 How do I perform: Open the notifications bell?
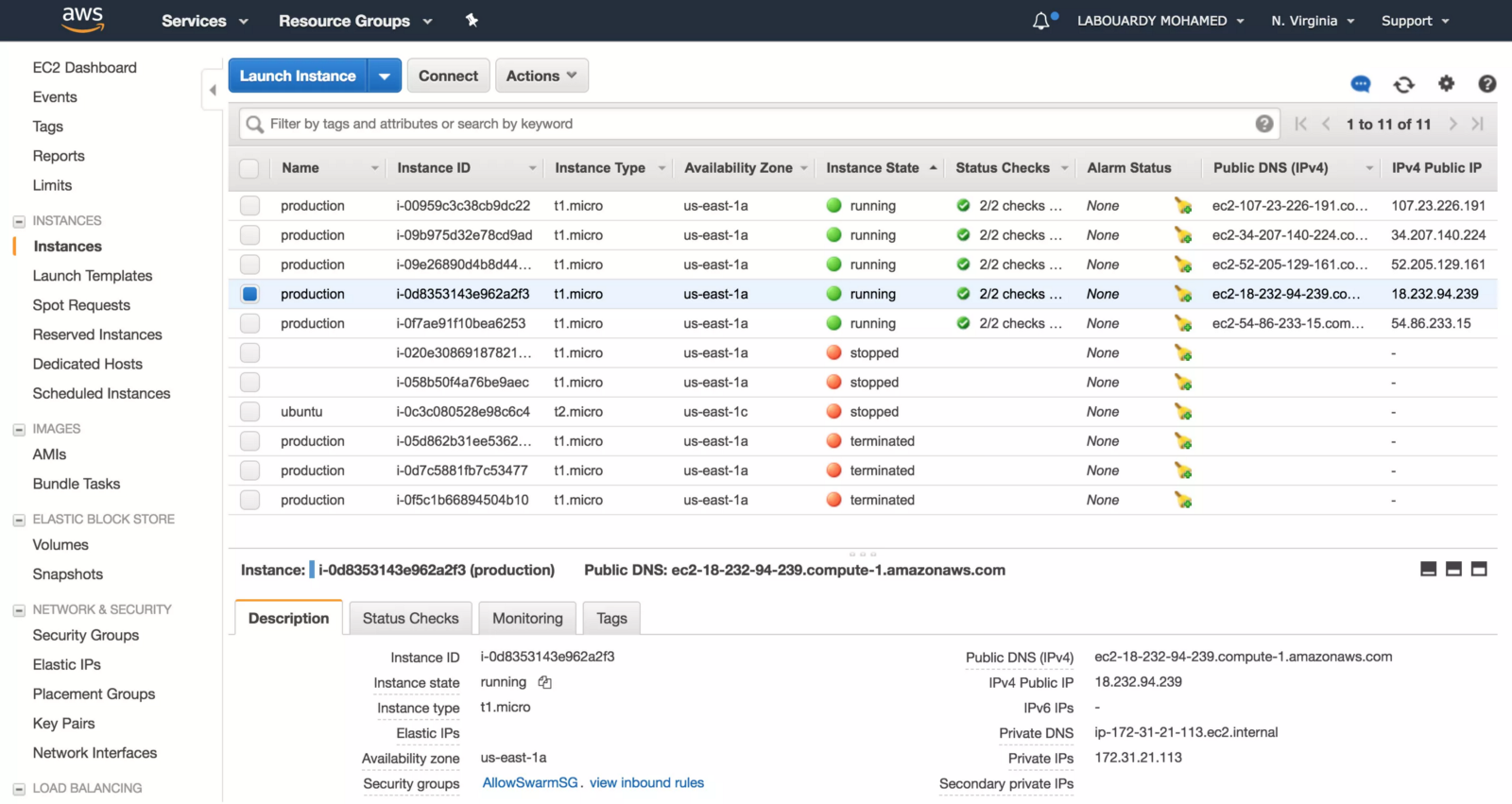[x=1041, y=21]
